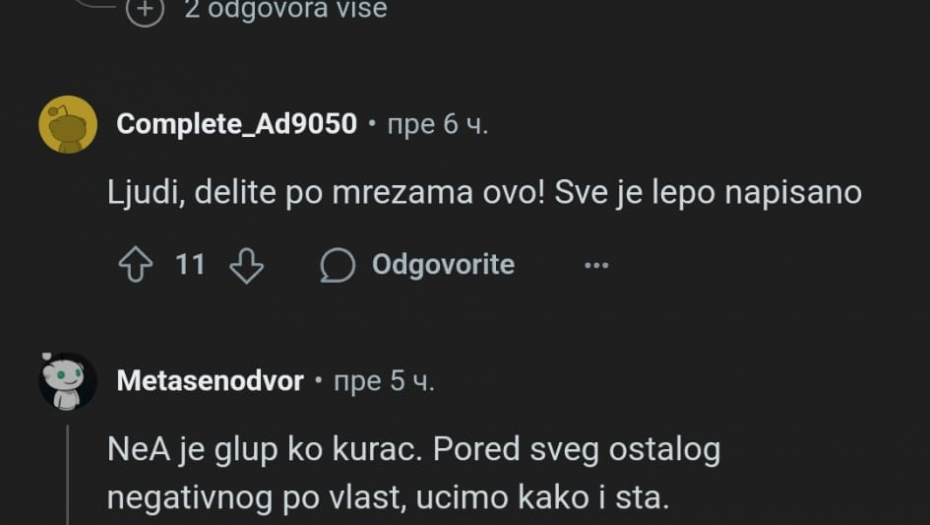Click the vote count 11
Image resolution: width=930 pixels, height=525 pixels.
pyautogui.click(x=190, y=265)
